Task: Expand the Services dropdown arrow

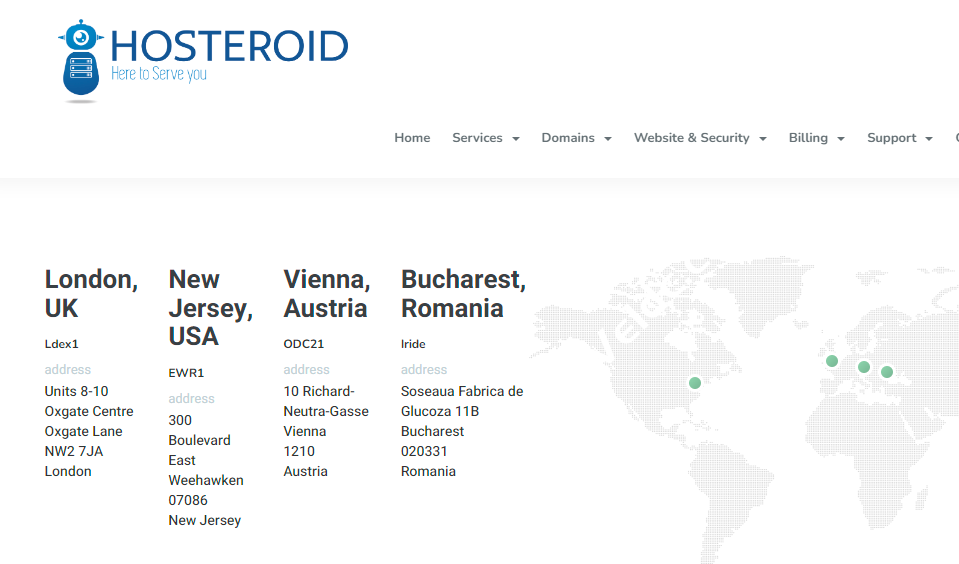Action: coord(516,139)
